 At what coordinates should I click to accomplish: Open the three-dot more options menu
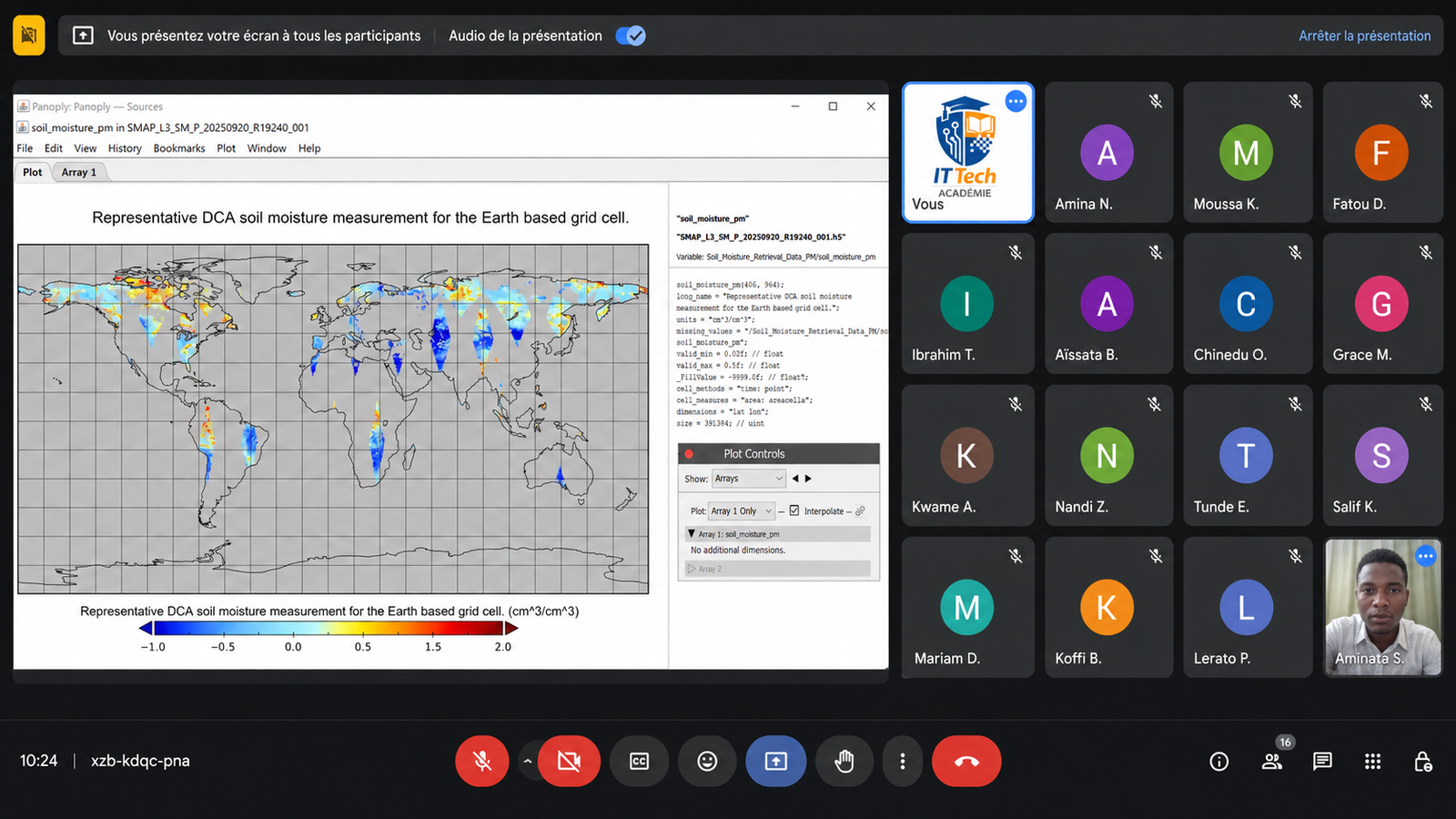pyautogui.click(x=903, y=761)
